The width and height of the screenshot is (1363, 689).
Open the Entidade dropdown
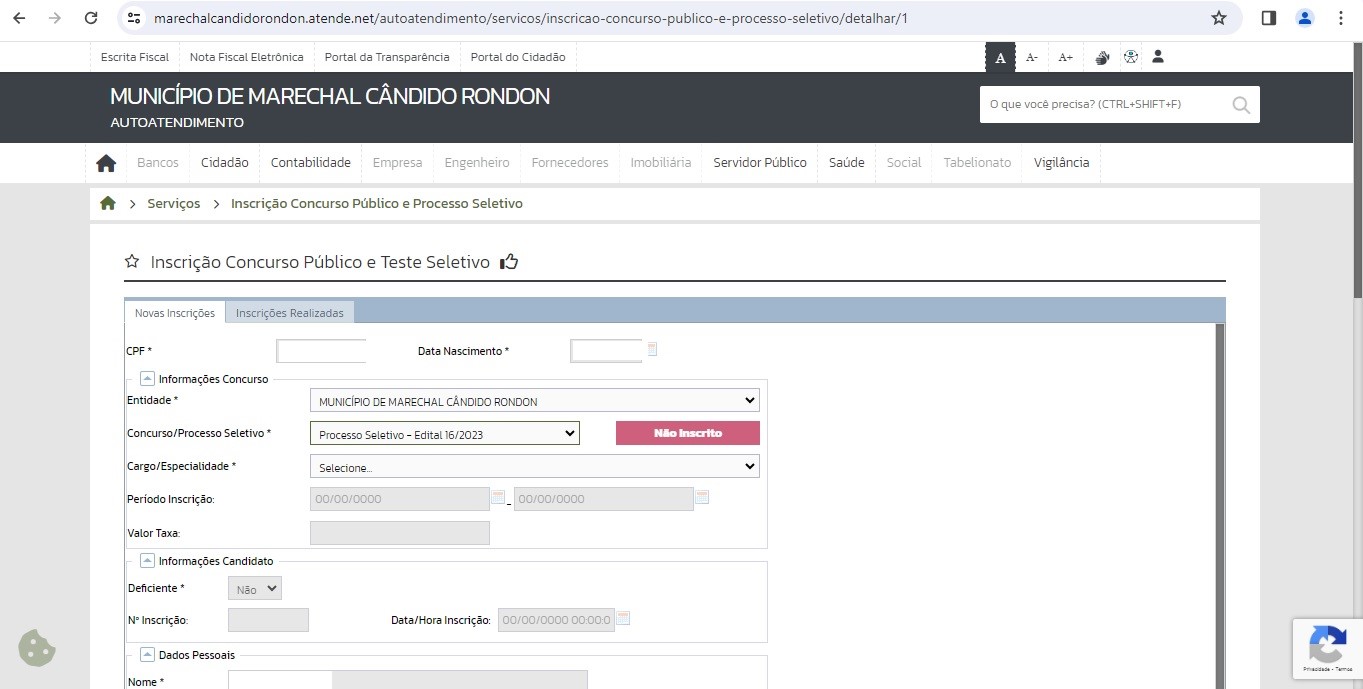click(534, 401)
